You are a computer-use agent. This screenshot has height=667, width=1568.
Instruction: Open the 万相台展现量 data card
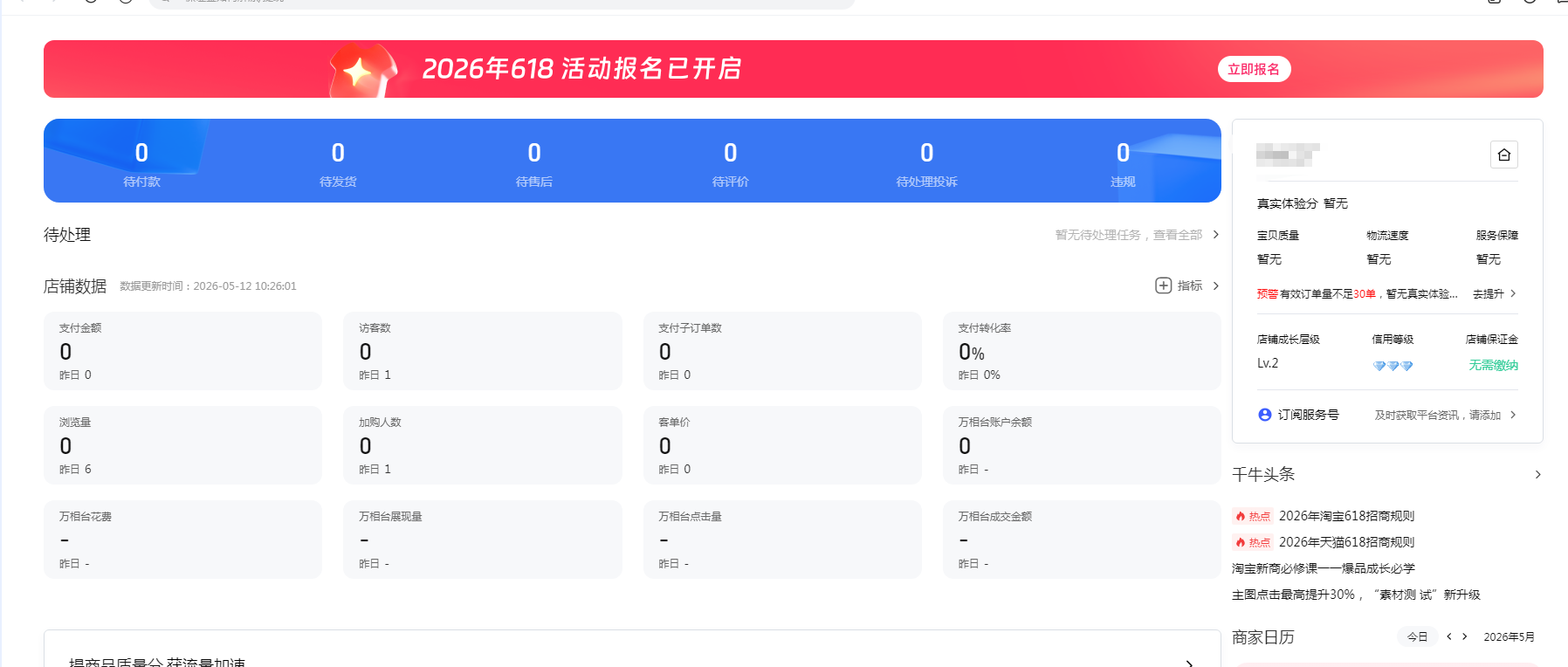point(483,540)
